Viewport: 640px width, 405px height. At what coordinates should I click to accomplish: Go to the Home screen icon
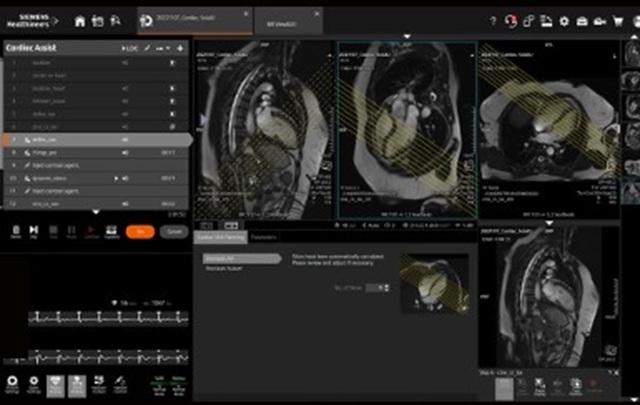pyautogui.click(x=80, y=21)
